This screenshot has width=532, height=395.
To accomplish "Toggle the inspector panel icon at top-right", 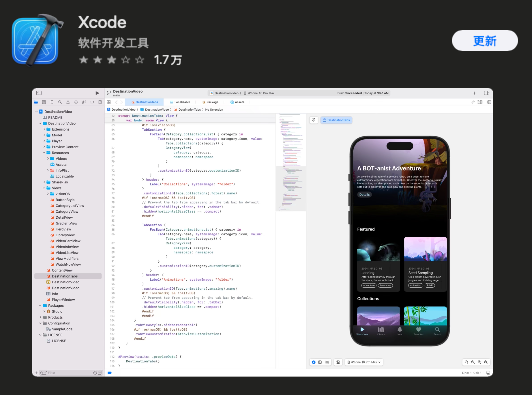I will coord(487,93).
